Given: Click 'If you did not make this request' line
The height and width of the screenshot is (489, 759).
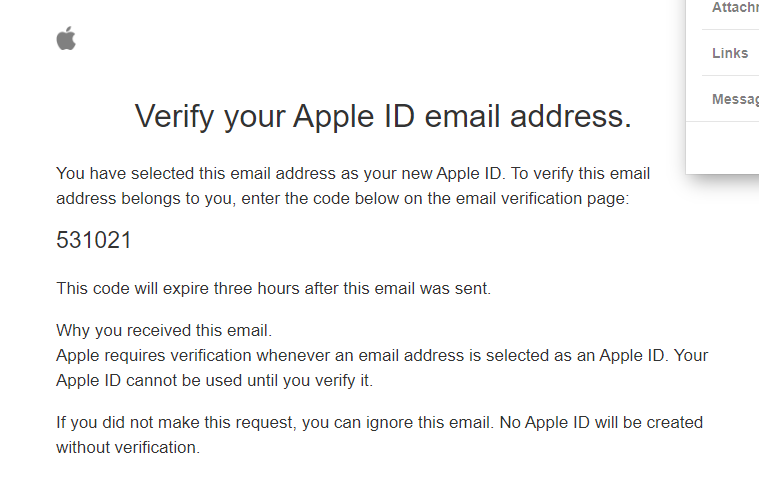Looking at the screenshot, I should point(380,423).
